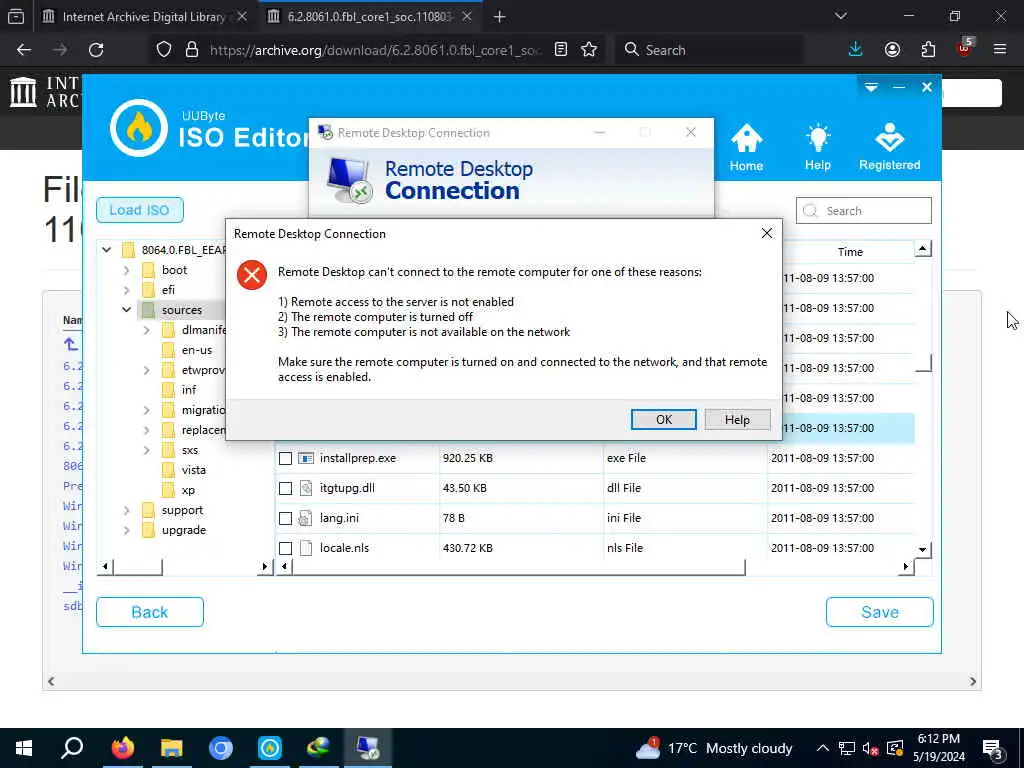Open the weather widget 17°C Mostly cloudy
Screen dimensions: 1024x768
click(x=714, y=748)
